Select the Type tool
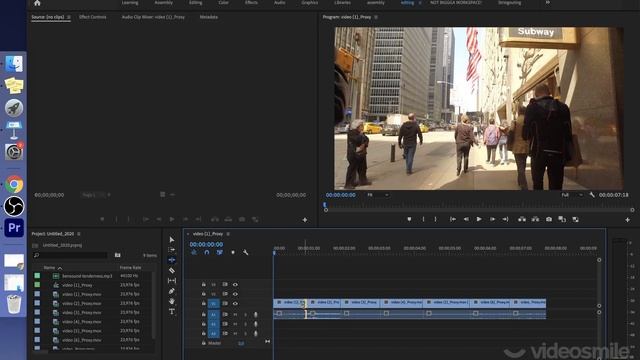 point(172,311)
